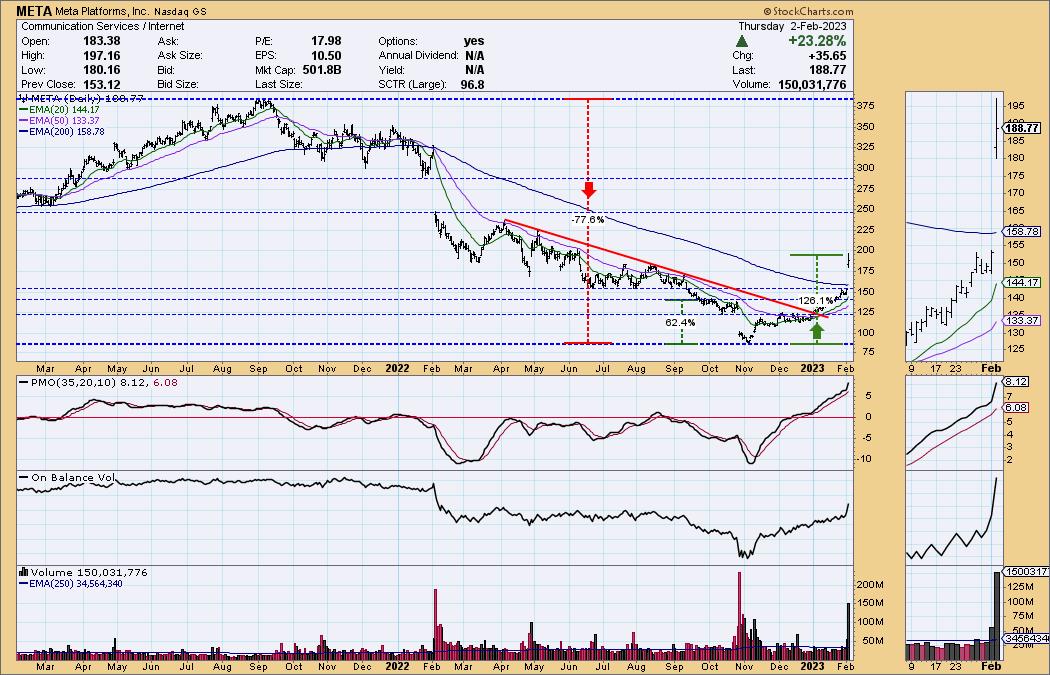Click the On Balance Vol indicator label

coord(73,477)
